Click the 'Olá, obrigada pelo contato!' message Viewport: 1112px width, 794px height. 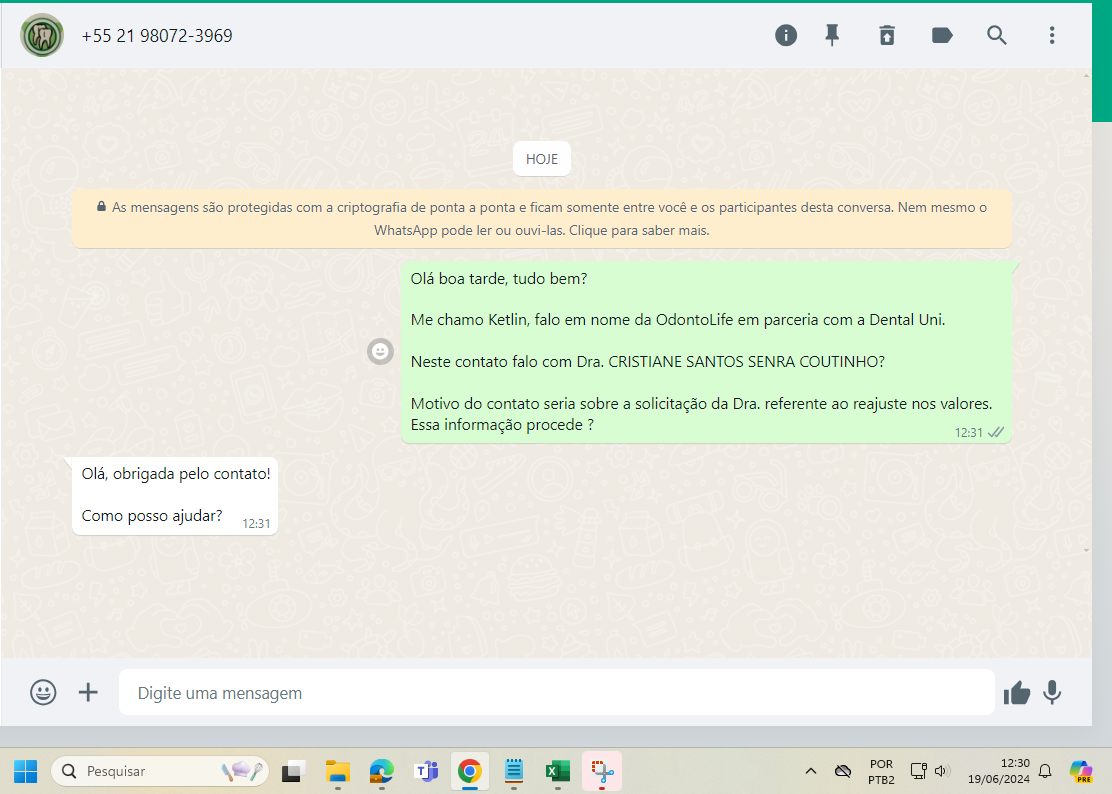click(176, 474)
